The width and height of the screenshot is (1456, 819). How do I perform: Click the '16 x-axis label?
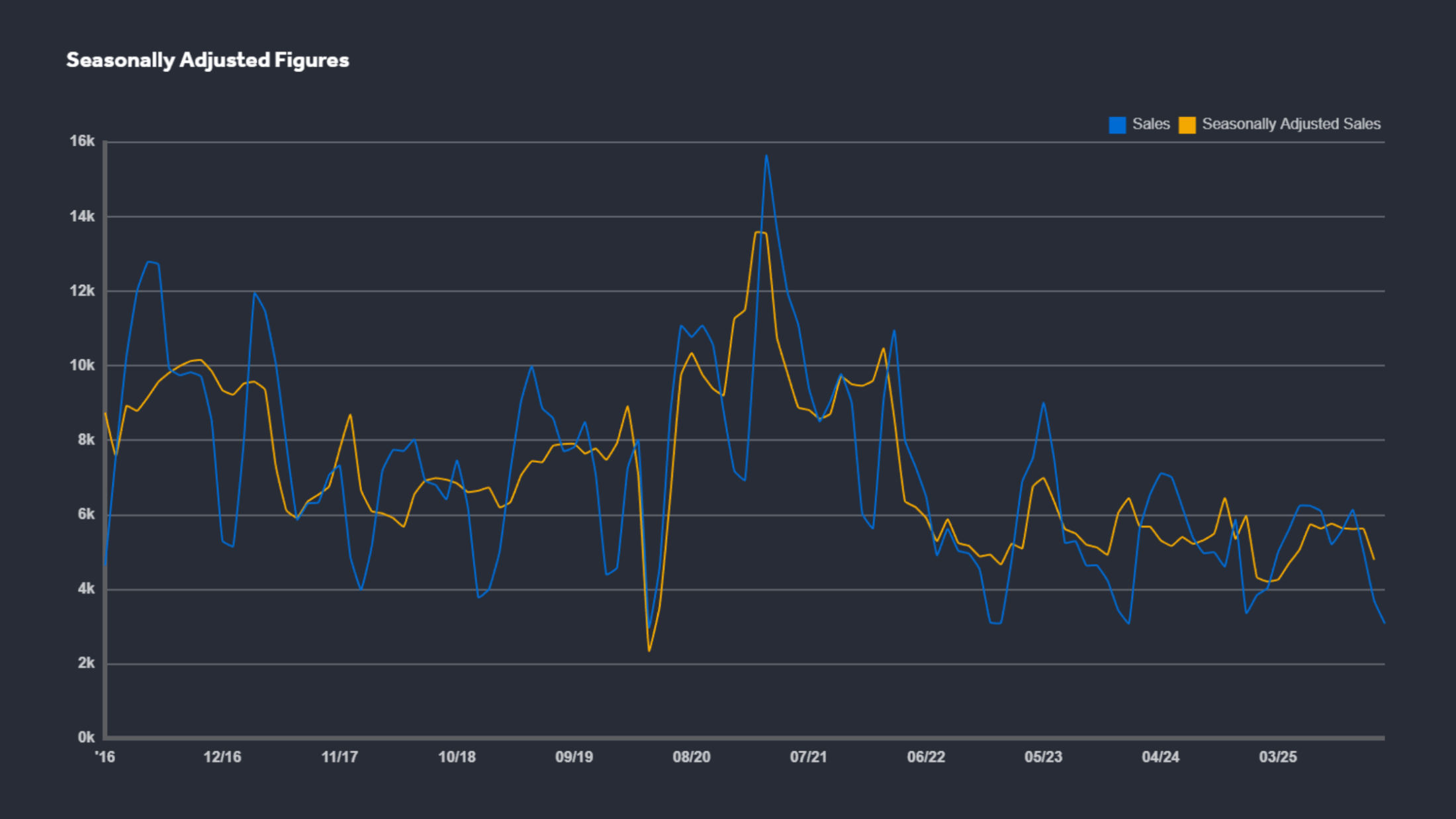point(105,757)
